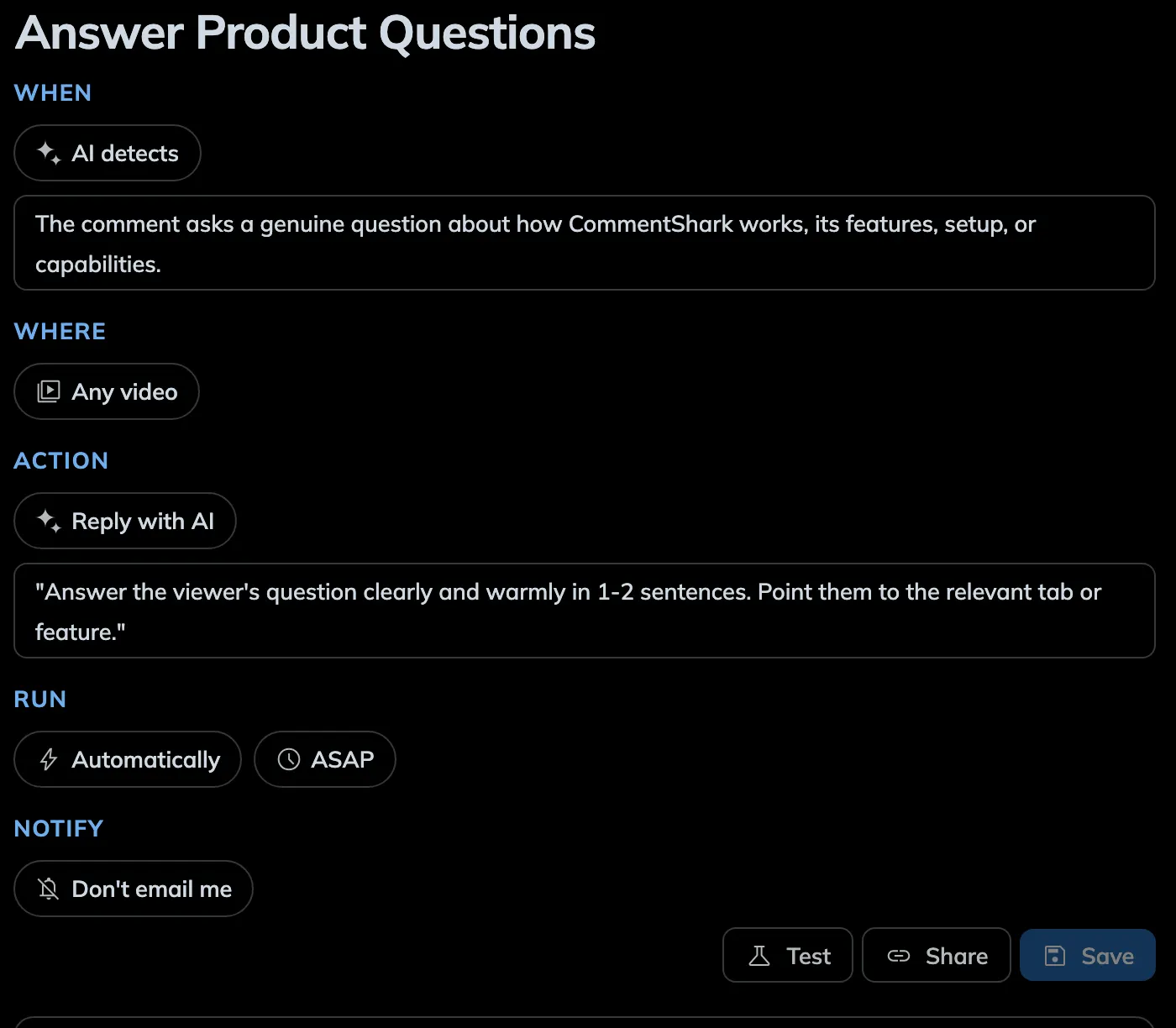Edit the AI reply instruction text
Screen dimensions: 1176x1028
point(585,611)
